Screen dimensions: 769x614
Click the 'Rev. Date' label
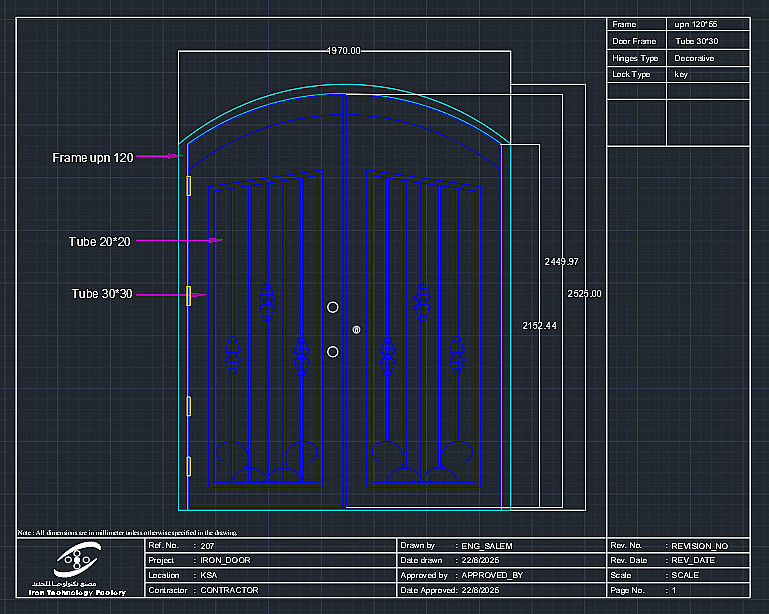point(629,560)
